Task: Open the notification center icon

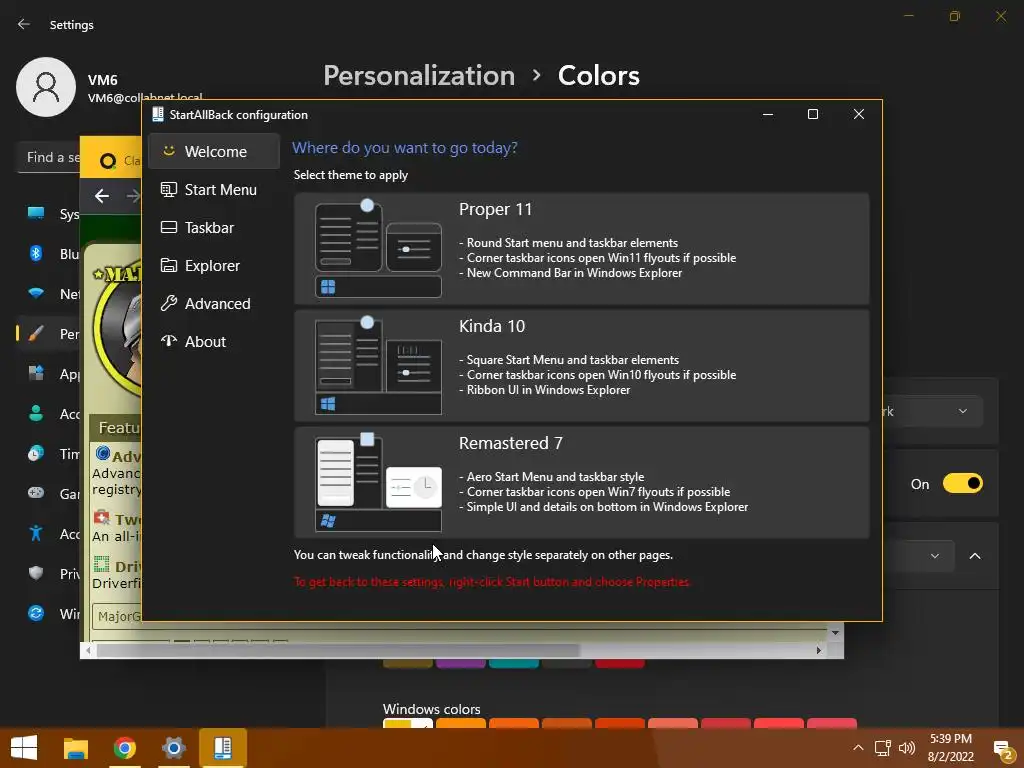Action: [1002, 750]
